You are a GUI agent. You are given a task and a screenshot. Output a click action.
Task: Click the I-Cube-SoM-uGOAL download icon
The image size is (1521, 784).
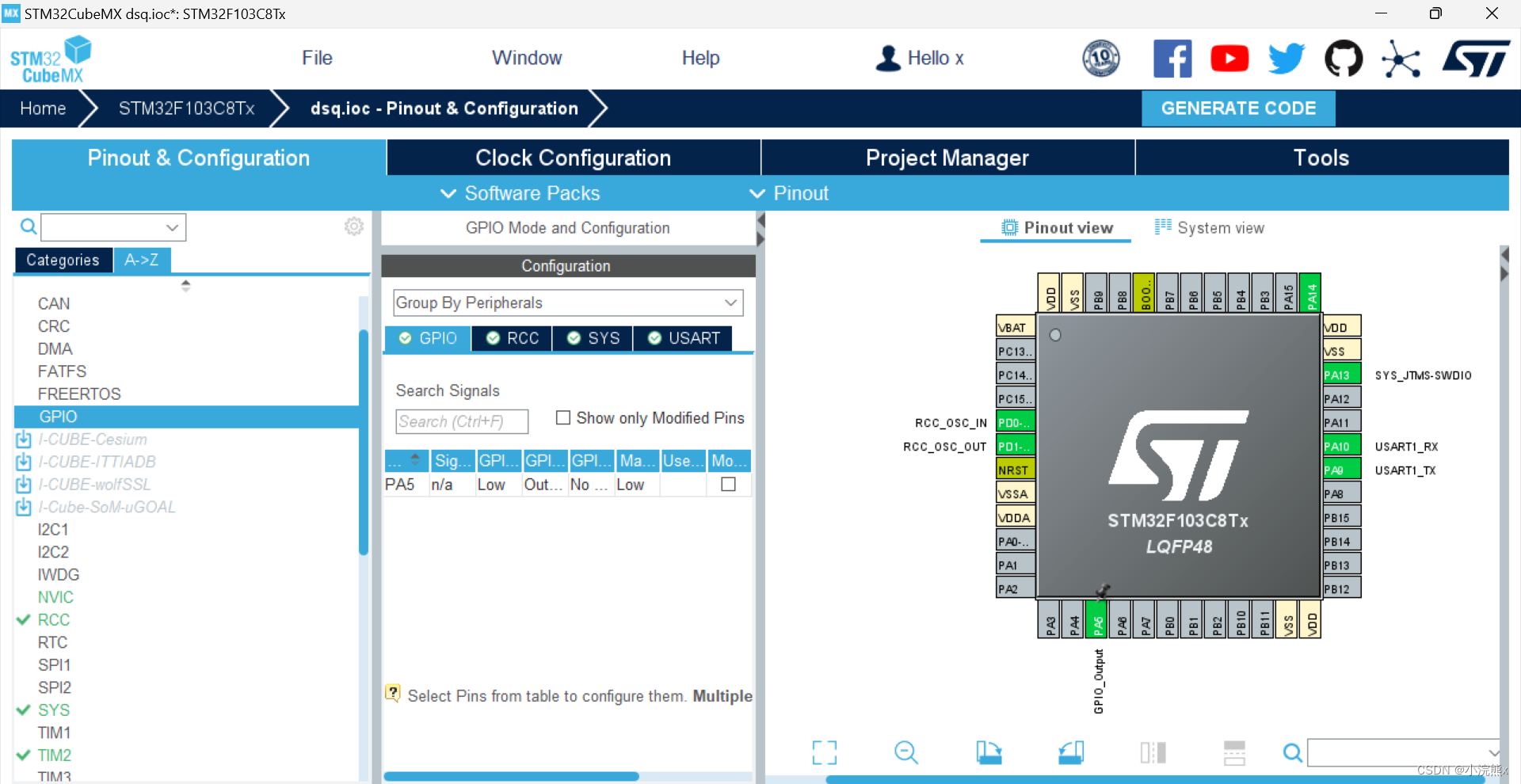point(24,507)
